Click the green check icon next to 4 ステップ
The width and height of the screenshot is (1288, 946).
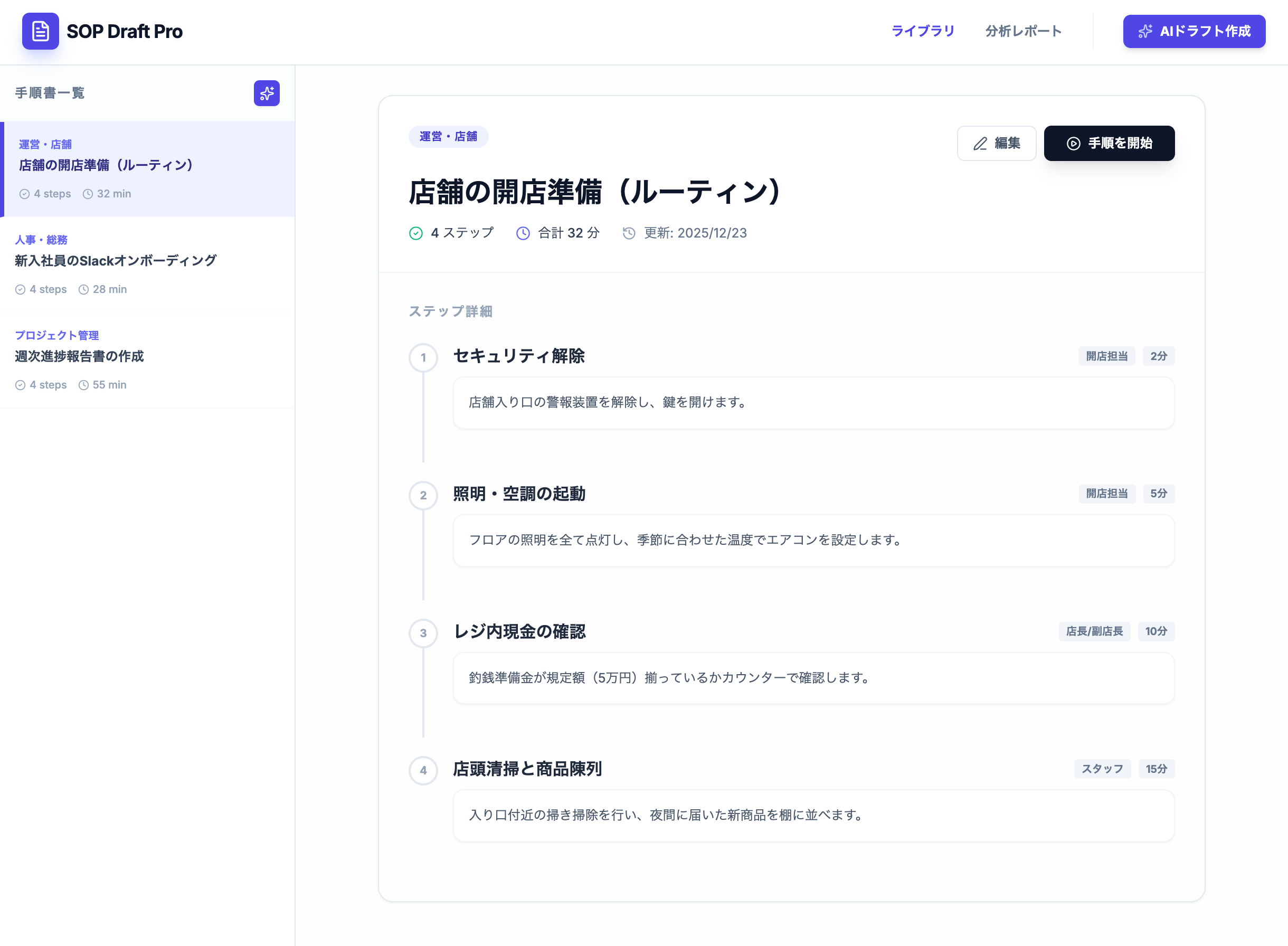pos(416,233)
